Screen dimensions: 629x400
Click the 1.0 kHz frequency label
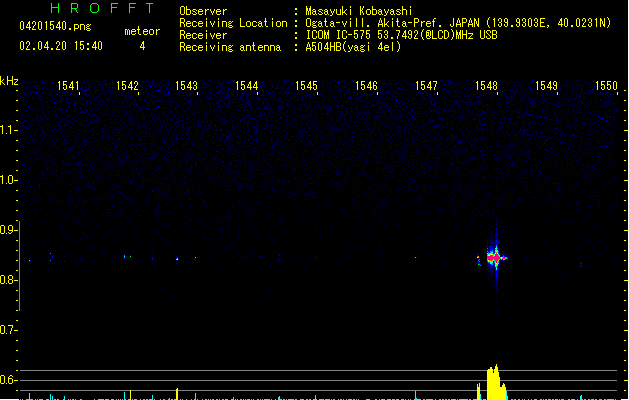click(x=7, y=180)
